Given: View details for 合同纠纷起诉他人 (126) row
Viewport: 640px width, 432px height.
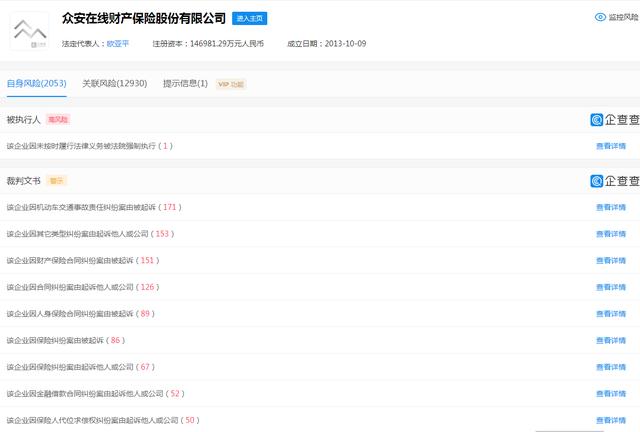Looking at the screenshot, I should tap(611, 287).
